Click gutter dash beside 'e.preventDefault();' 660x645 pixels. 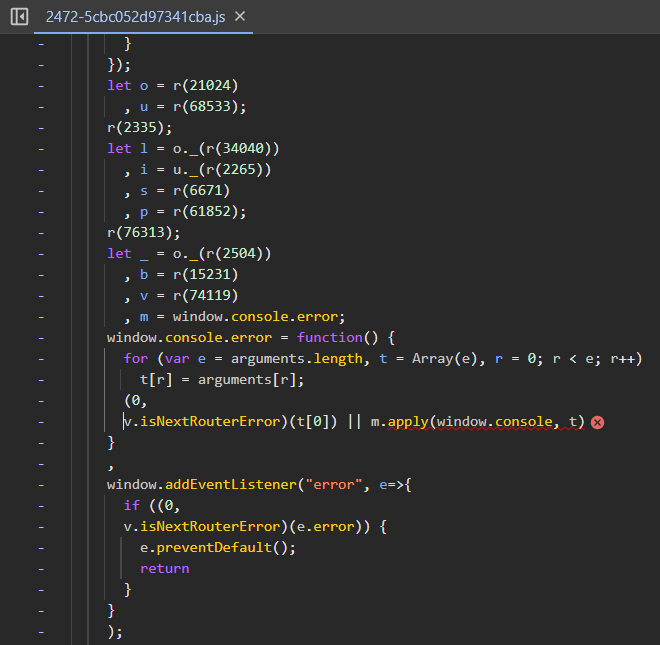(x=41, y=548)
